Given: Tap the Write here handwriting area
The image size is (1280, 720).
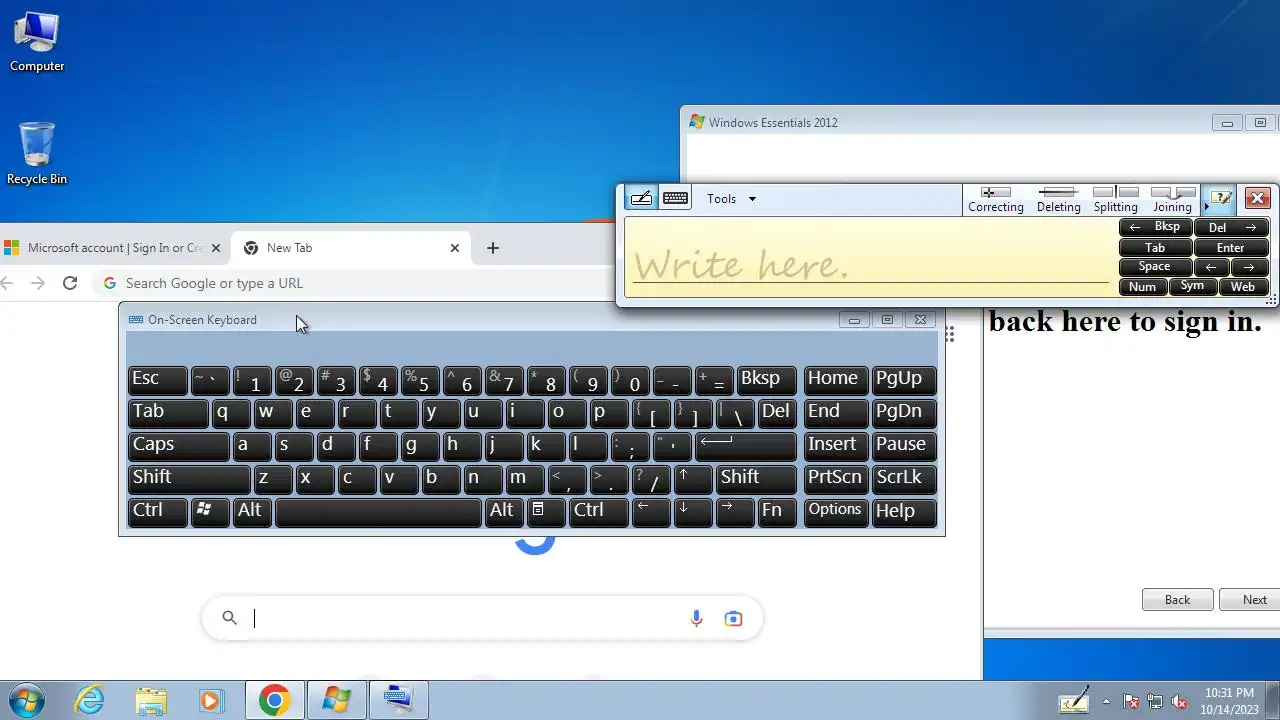Looking at the screenshot, I should click(870, 258).
